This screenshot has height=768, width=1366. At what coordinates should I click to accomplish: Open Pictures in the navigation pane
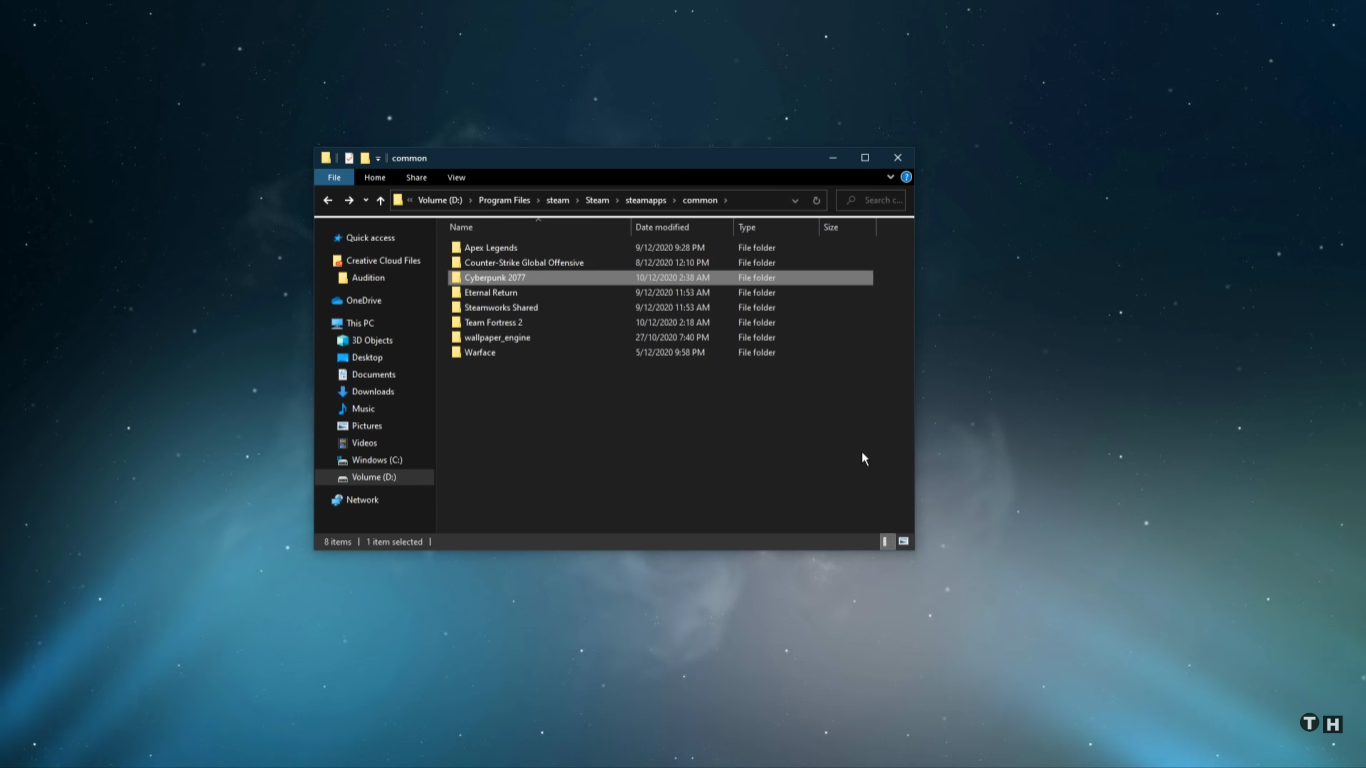click(367, 426)
